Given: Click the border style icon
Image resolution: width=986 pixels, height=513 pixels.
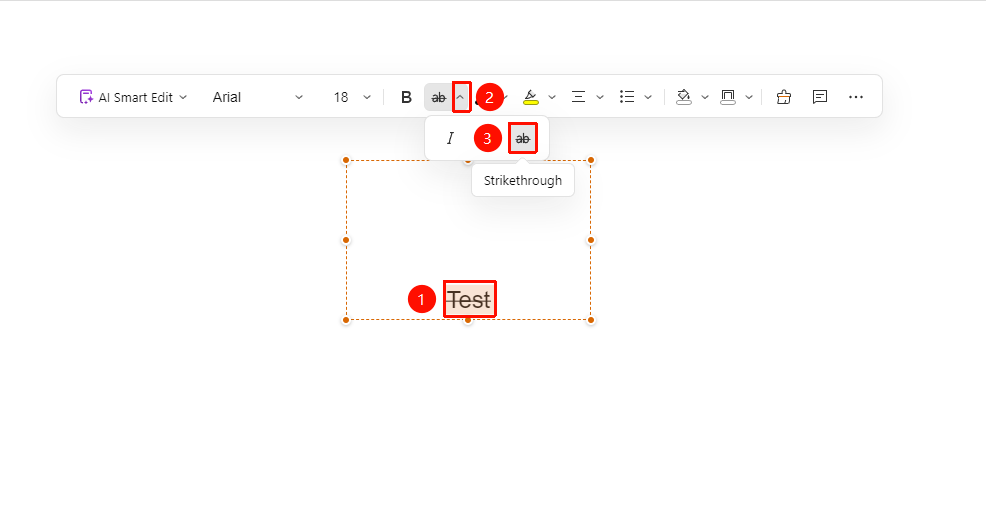Looking at the screenshot, I should coord(728,97).
